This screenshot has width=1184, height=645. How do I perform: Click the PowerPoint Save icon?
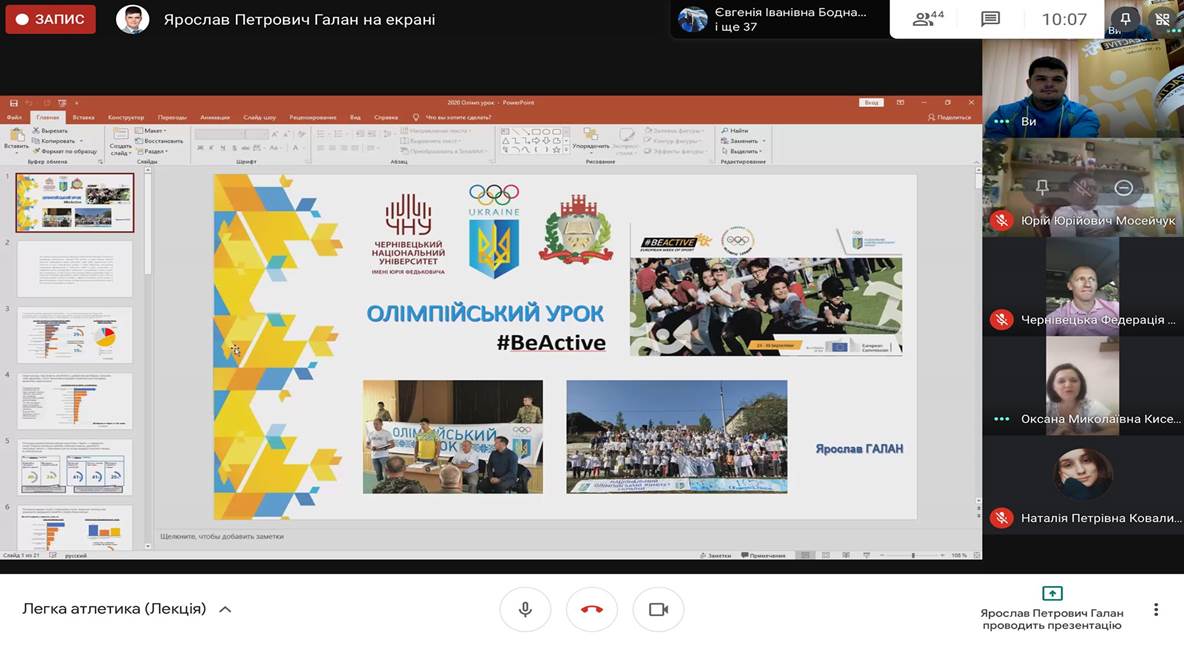click(x=14, y=103)
